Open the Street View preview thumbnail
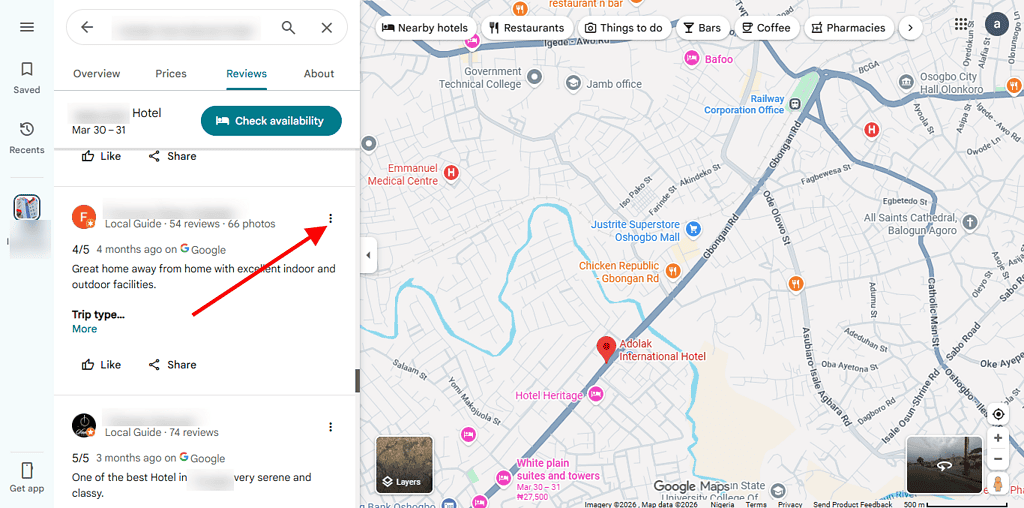 tap(944, 465)
